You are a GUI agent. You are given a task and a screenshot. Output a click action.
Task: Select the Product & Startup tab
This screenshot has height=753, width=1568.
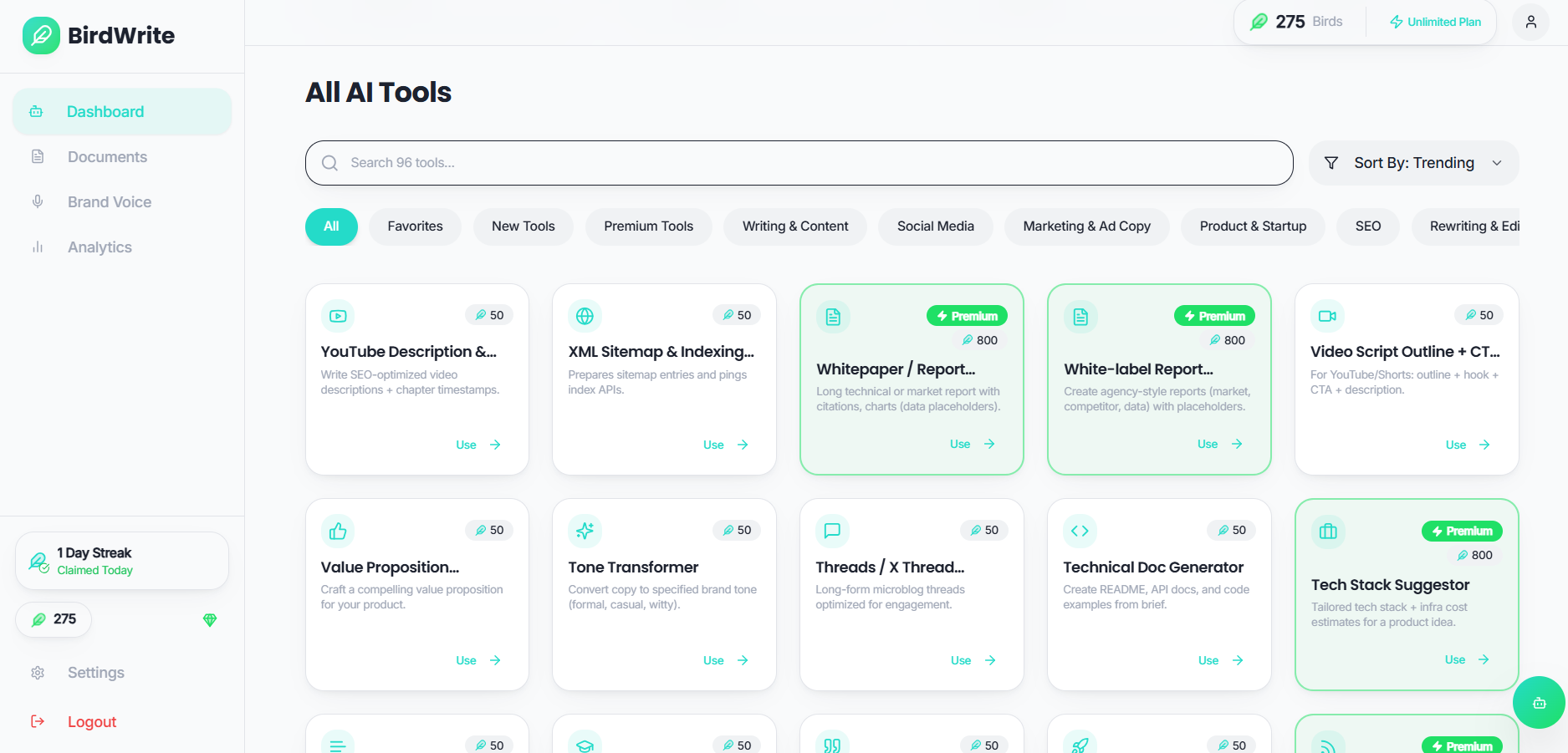tap(1253, 226)
